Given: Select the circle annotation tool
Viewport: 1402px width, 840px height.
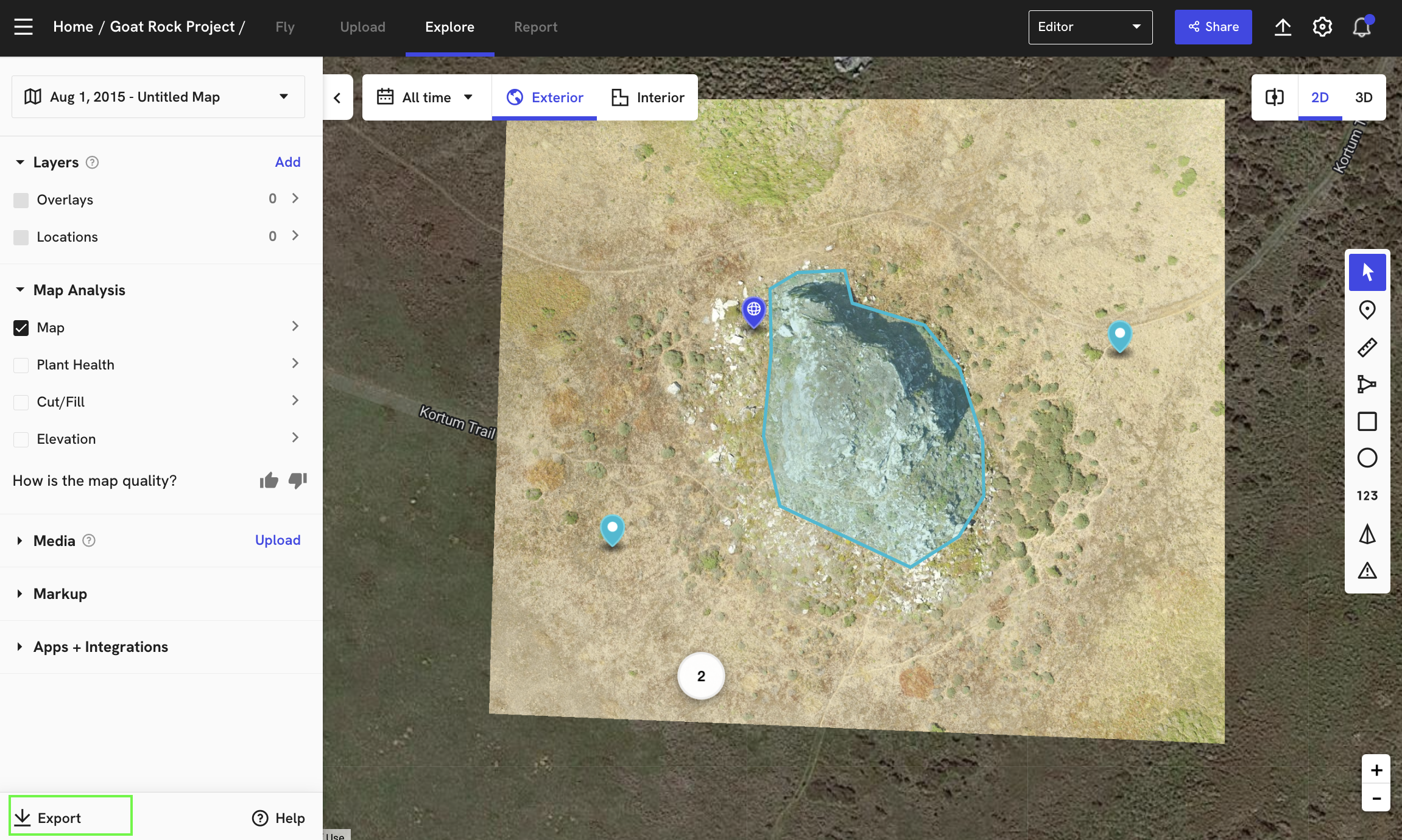Looking at the screenshot, I should pyautogui.click(x=1366, y=458).
